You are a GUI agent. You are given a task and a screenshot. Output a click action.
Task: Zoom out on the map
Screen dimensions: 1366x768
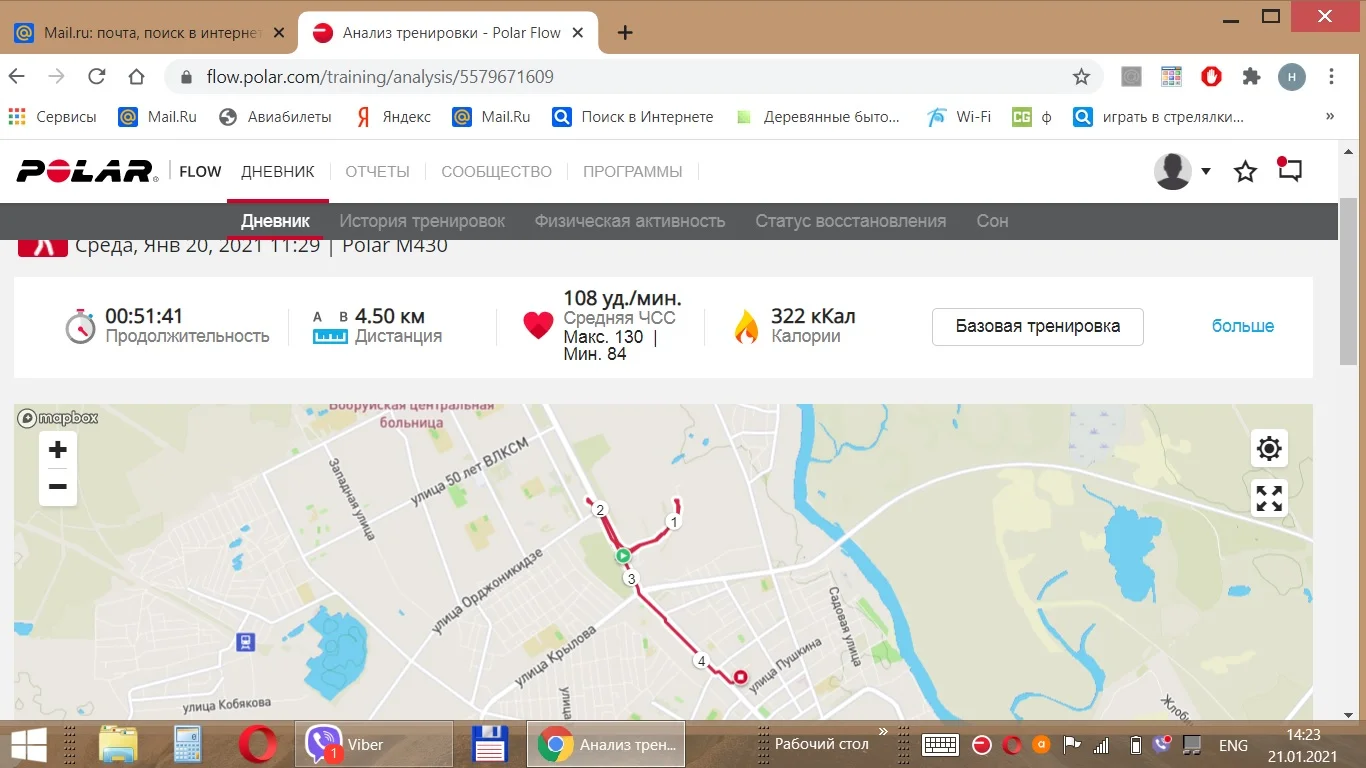point(58,487)
